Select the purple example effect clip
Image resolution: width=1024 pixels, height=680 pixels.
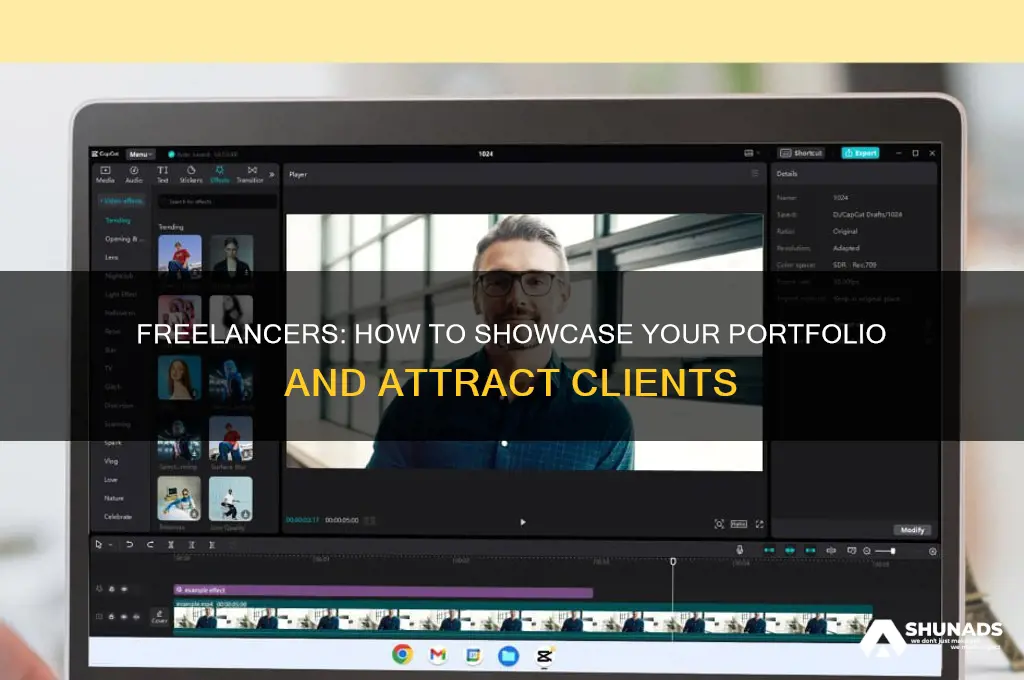(383, 591)
